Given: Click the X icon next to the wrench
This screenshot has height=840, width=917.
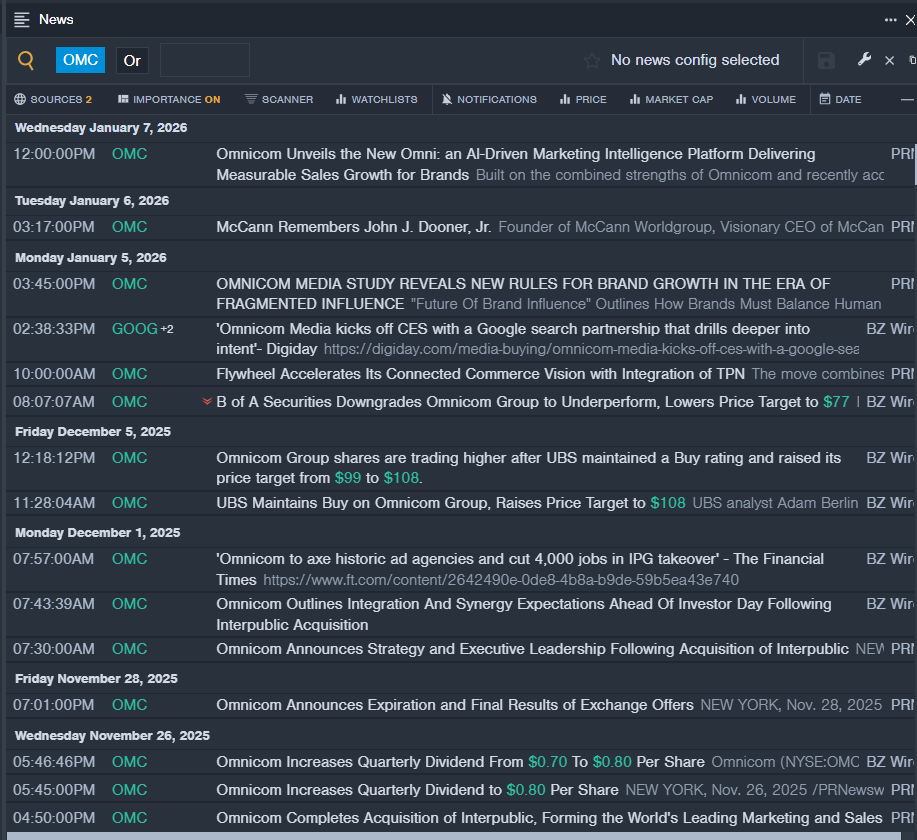Looking at the screenshot, I should (x=889, y=61).
